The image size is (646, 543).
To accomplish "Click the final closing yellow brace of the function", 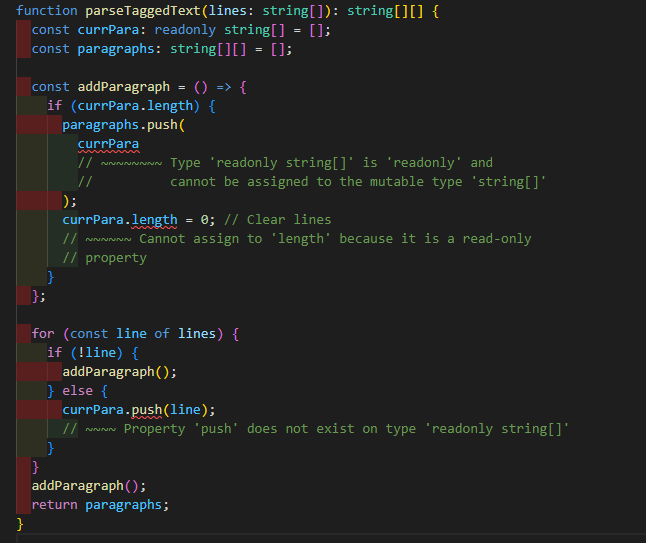I will point(20,524).
